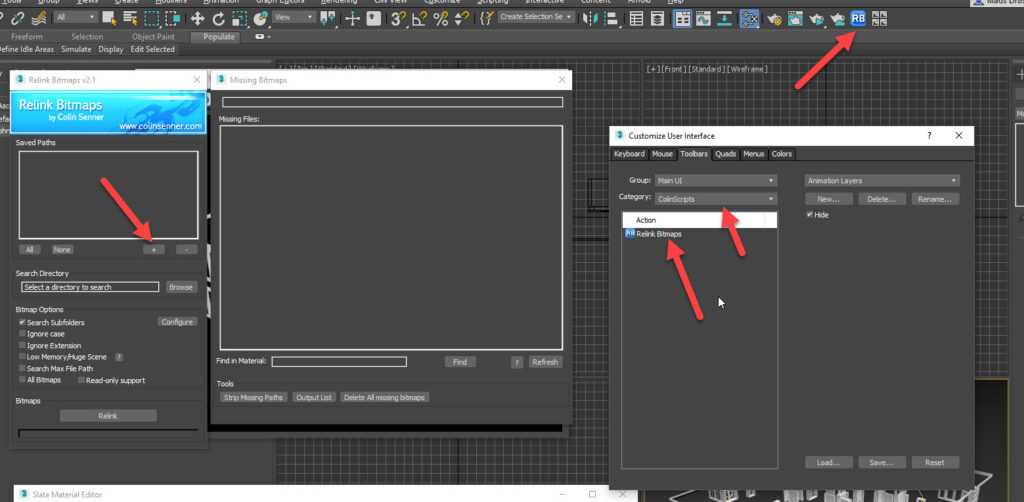Add a saved path with the + button
This screenshot has height=502, width=1024.
click(154, 249)
